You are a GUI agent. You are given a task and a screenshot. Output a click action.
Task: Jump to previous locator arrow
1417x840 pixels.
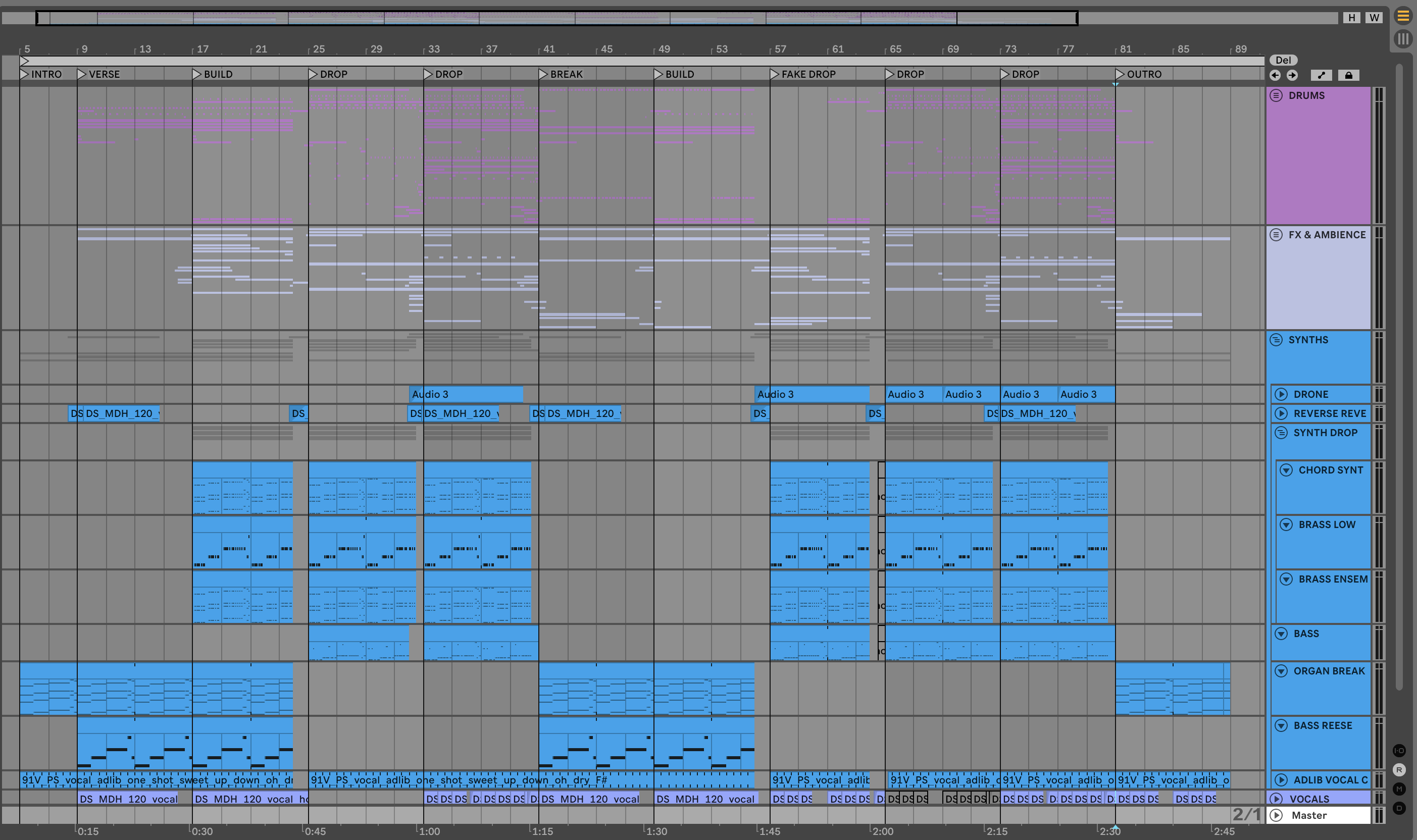point(1275,75)
